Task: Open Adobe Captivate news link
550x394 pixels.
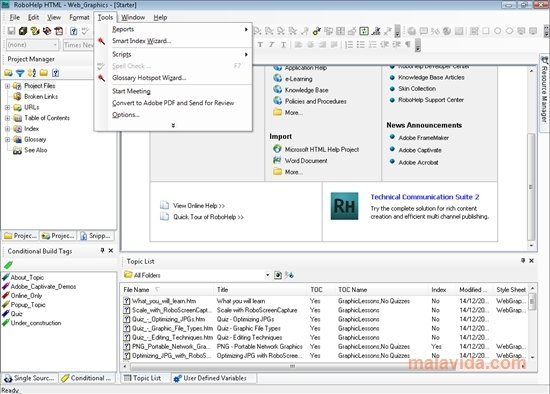Action: pos(420,150)
